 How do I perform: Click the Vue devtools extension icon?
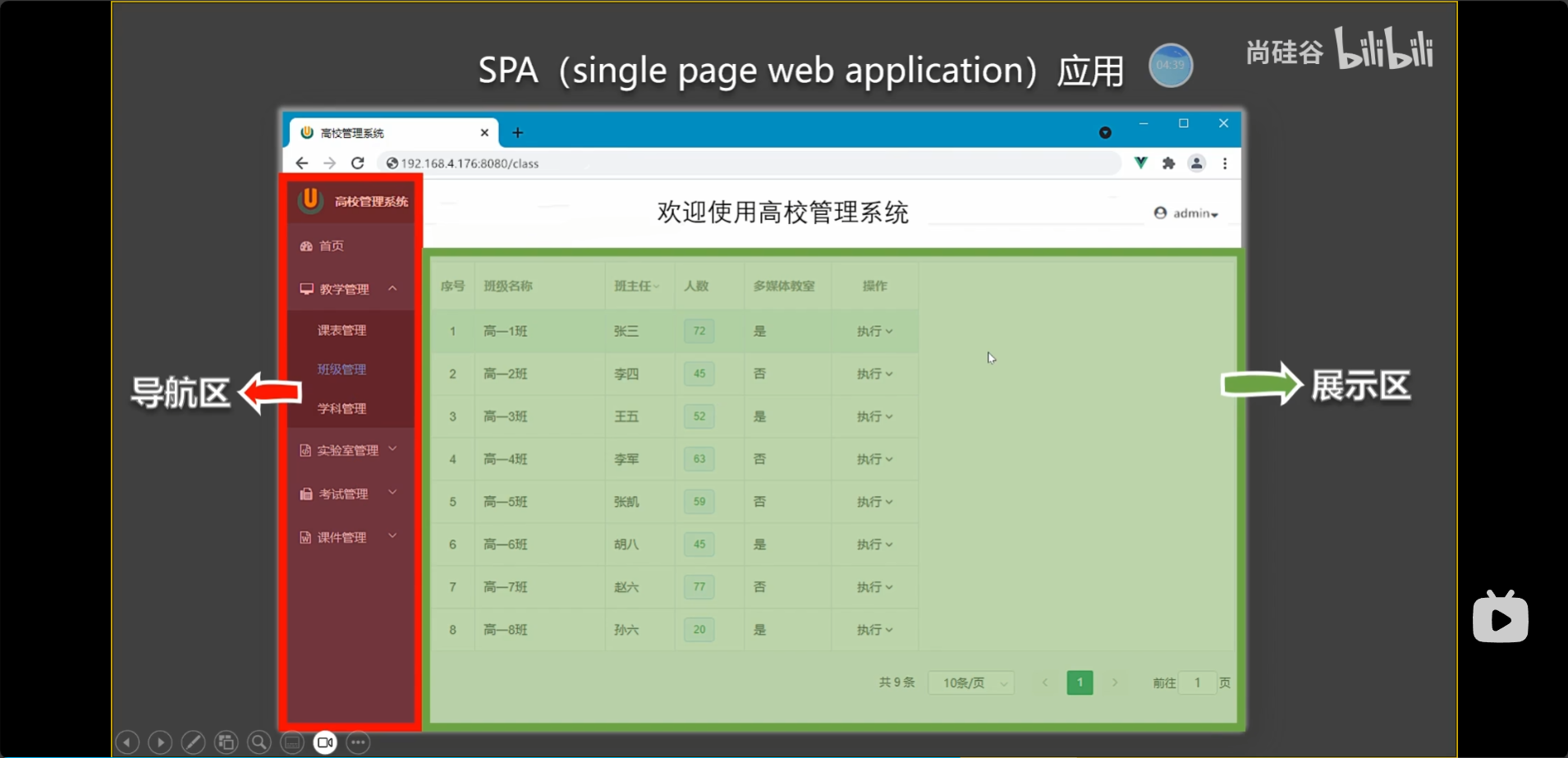[1140, 163]
